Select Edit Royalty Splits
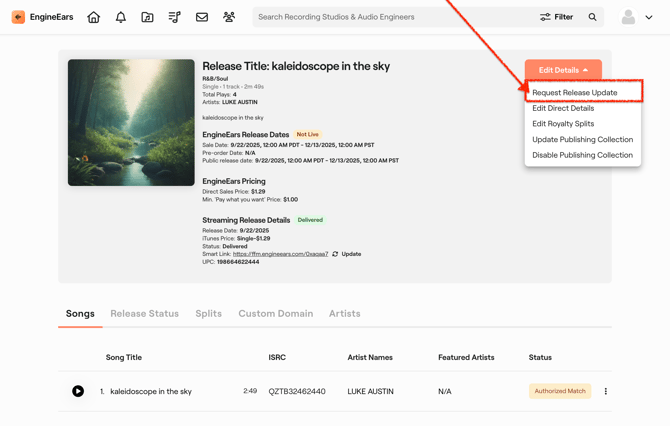670x426 pixels. [x=563, y=123]
